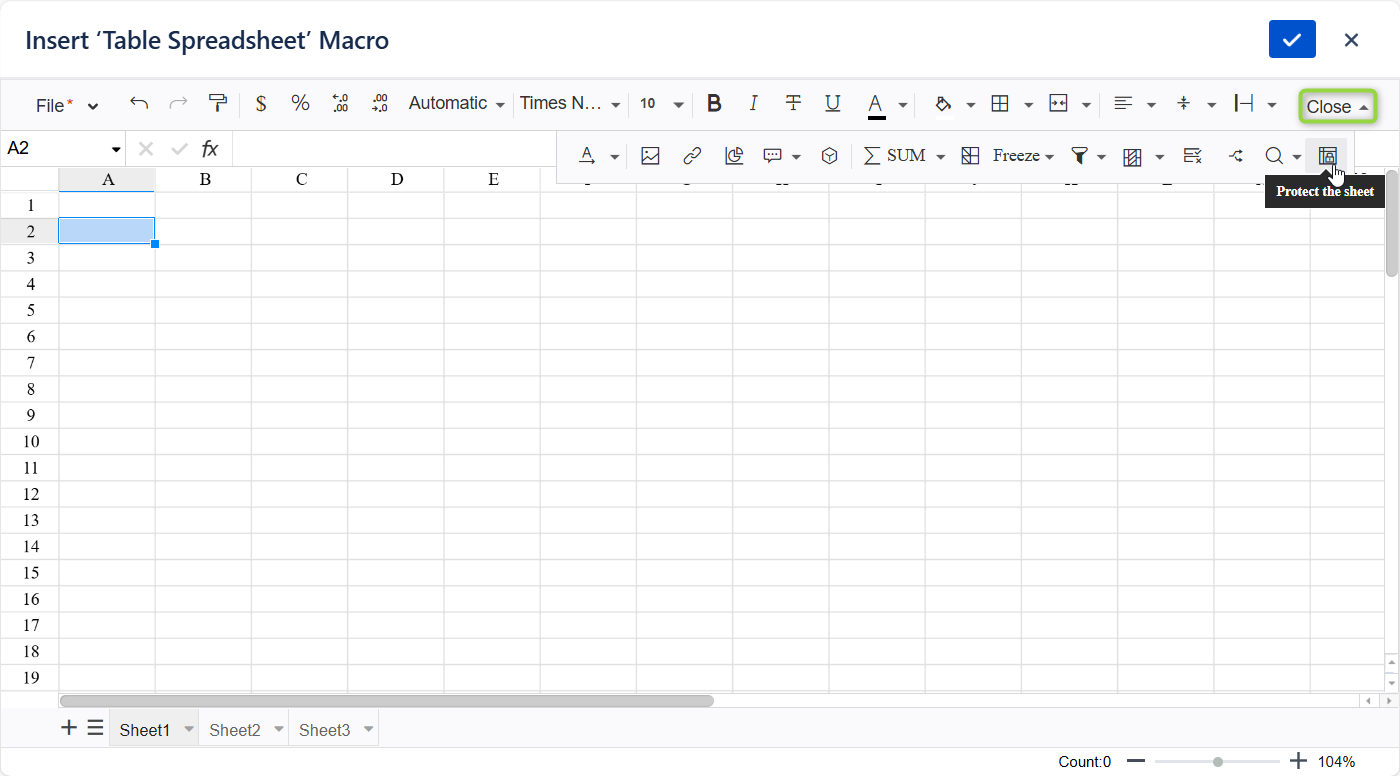Toggle bold formatting
Image resolution: width=1400 pixels, height=776 pixels.
coord(714,104)
